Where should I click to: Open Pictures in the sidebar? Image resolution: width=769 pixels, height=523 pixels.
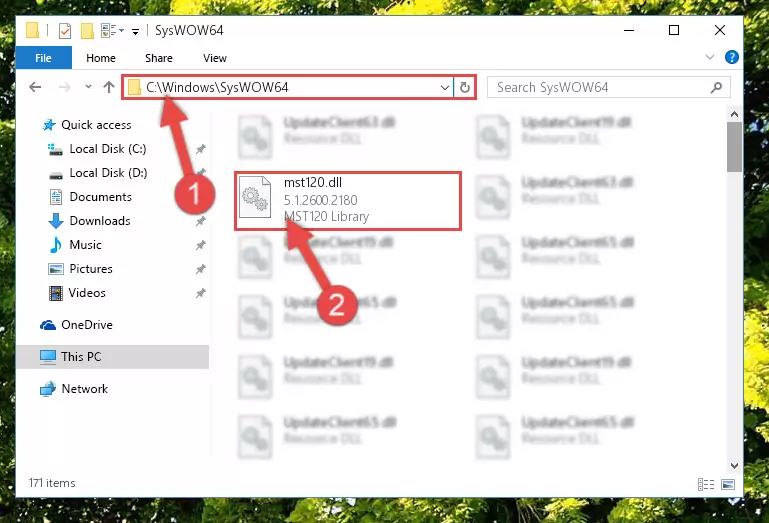click(x=91, y=269)
